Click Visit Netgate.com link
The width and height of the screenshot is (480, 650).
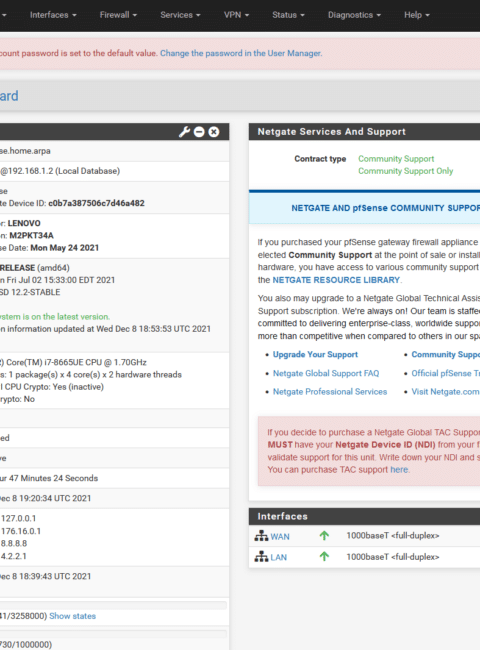(x=445, y=392)
